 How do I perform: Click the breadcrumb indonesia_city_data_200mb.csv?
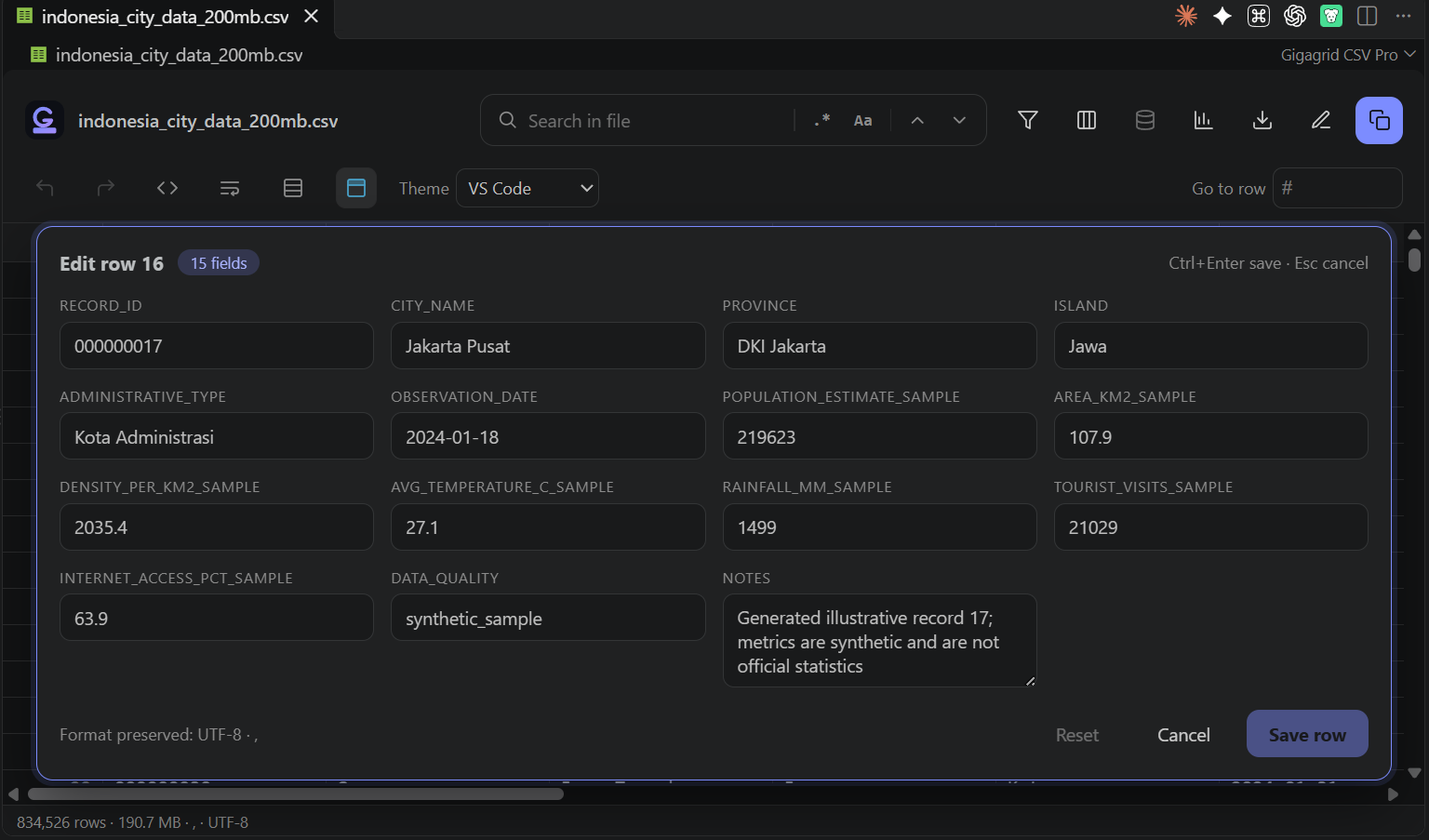[x=179, y=55]
